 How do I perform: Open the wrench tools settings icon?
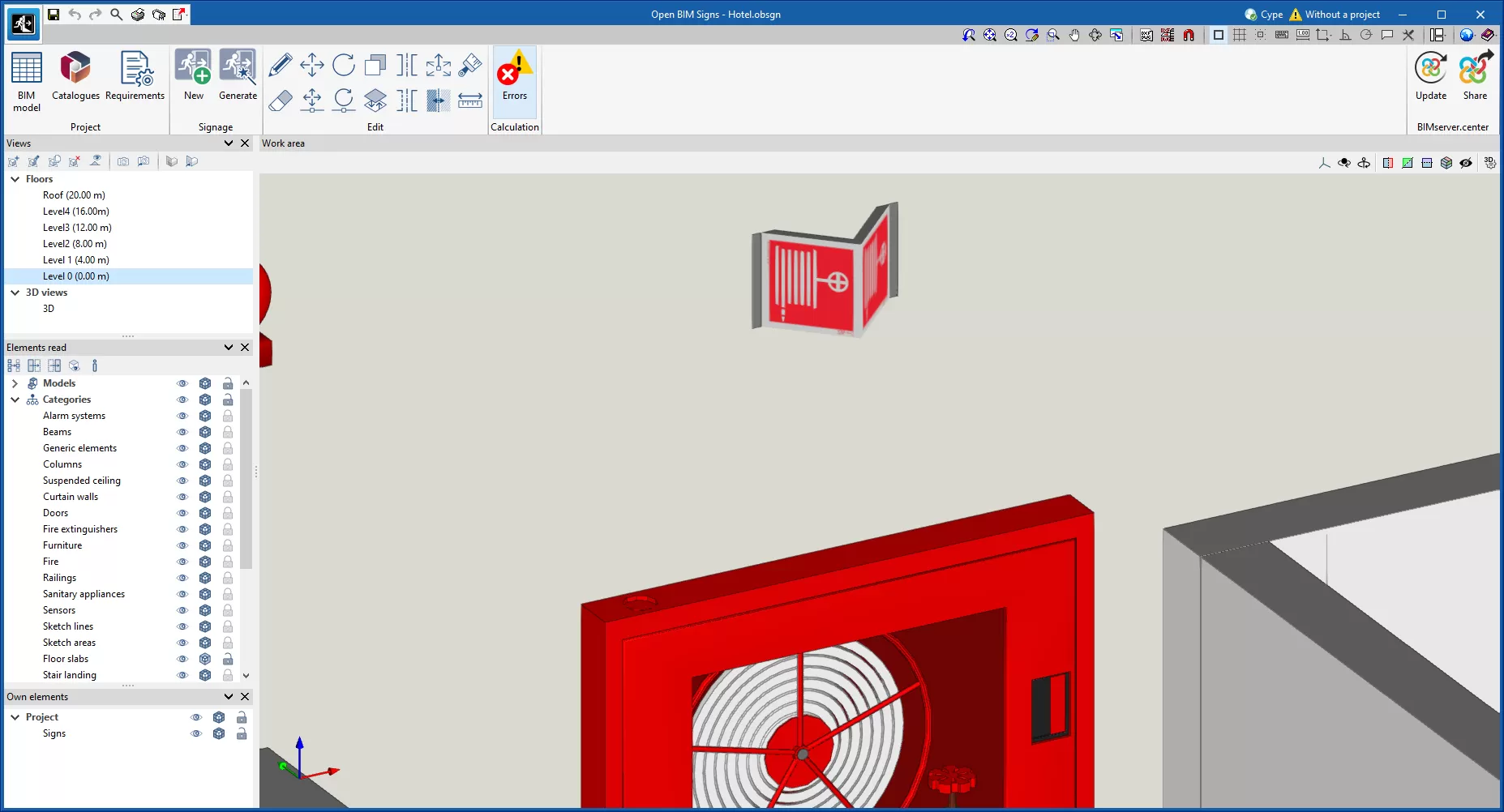[x=1408, y=35]
